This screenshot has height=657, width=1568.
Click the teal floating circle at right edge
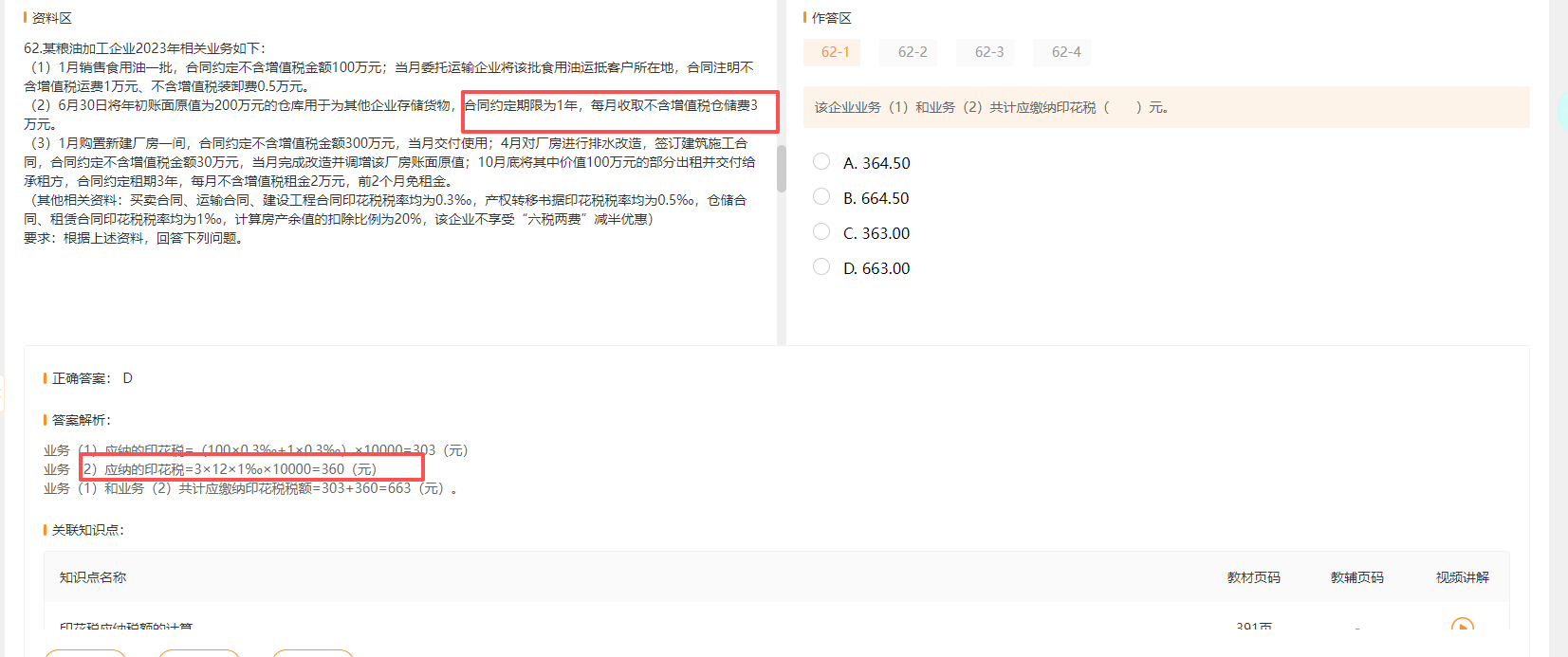[x=1562, y=112]
